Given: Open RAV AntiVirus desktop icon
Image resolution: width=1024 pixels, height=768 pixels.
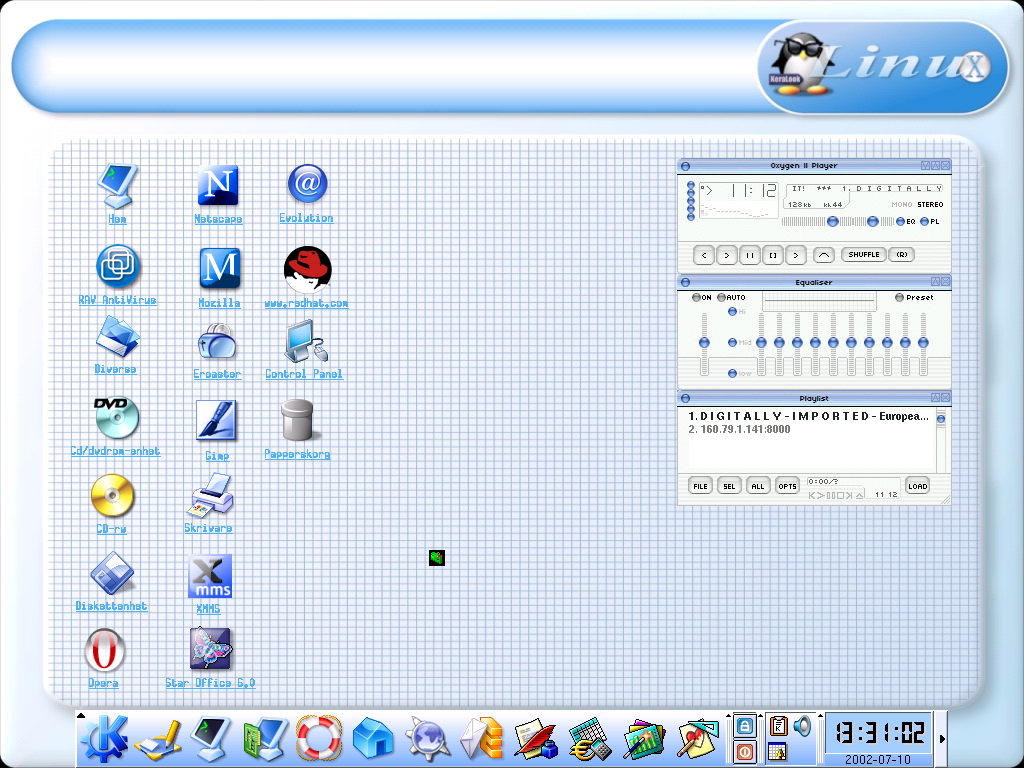Looking at the screenshot, I should click(118, 266).
